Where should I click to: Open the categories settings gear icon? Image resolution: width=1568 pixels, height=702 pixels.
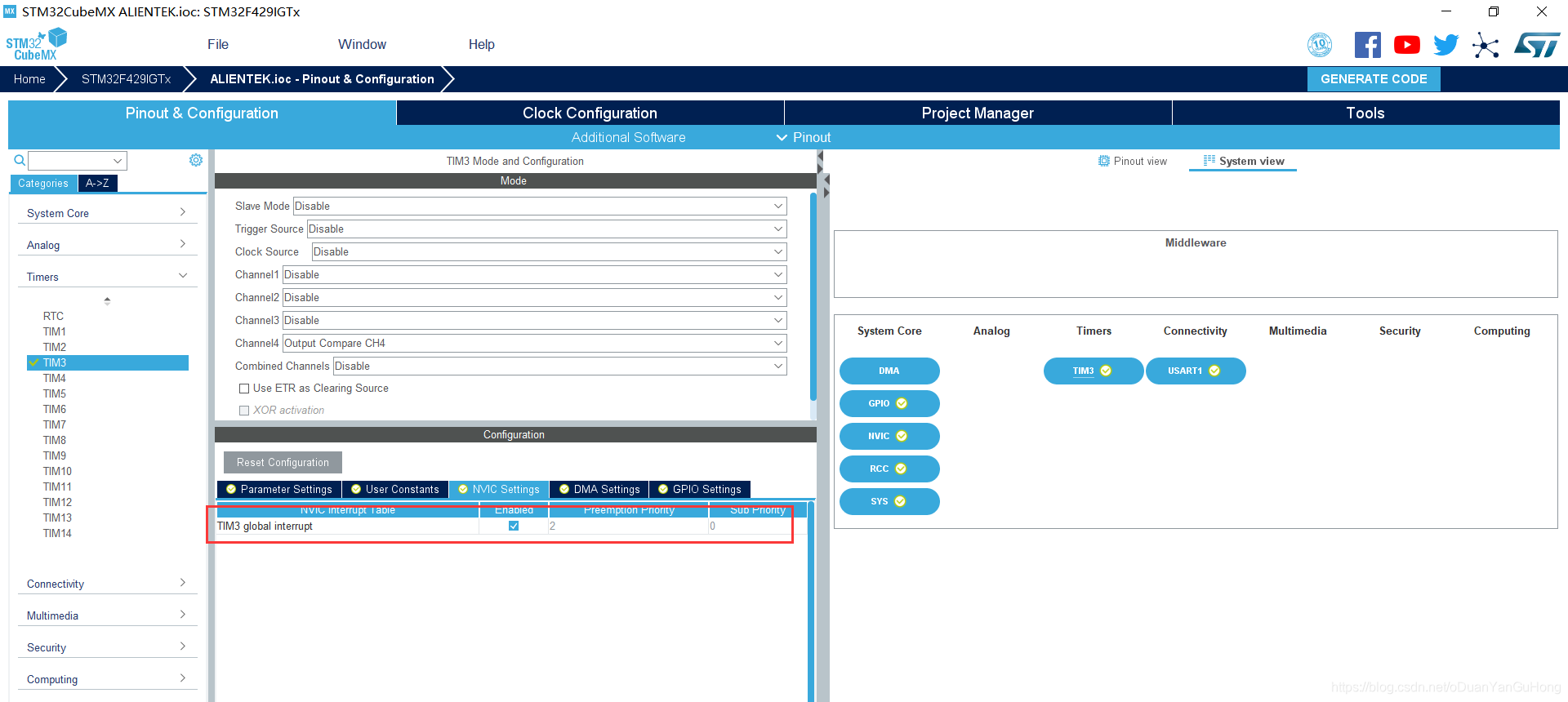[x=196, y=160]
